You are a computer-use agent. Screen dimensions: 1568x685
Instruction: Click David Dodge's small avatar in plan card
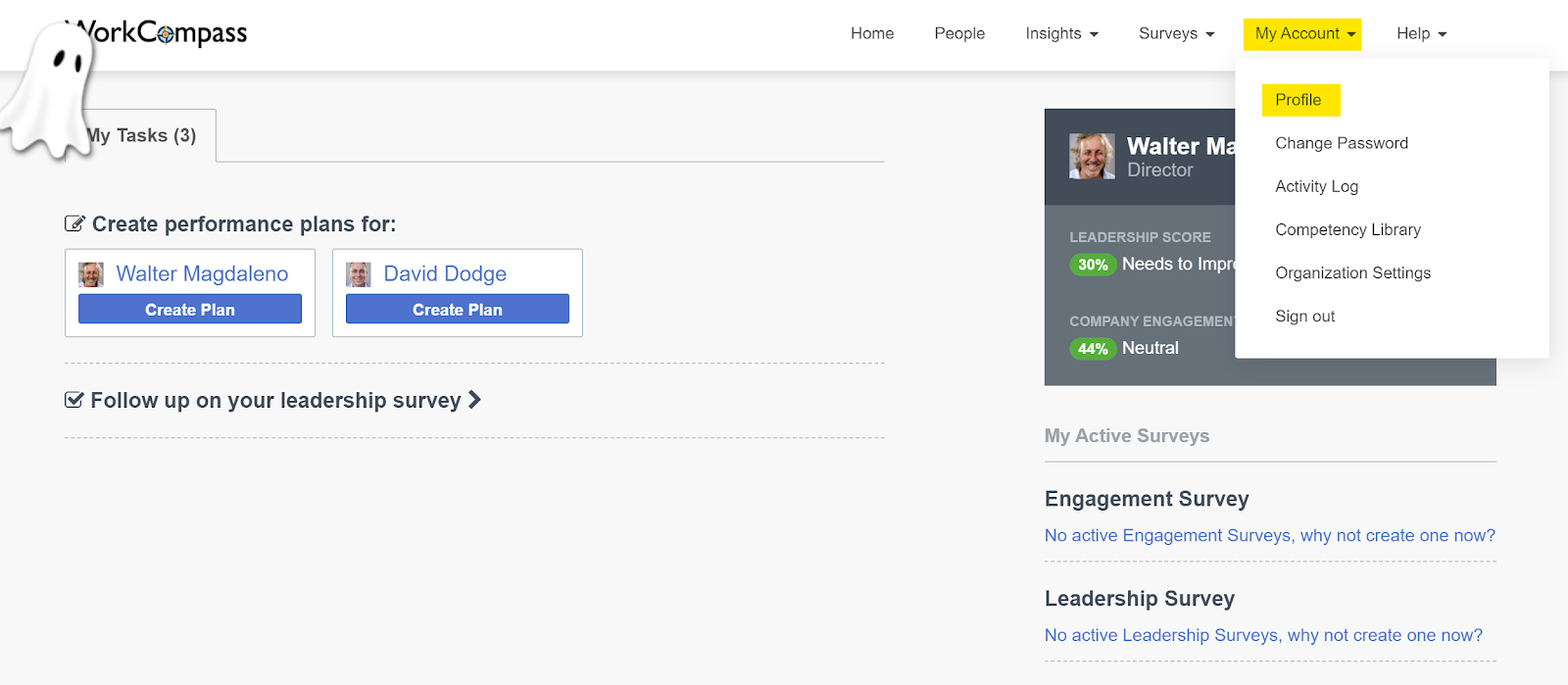tap(359, 274)
